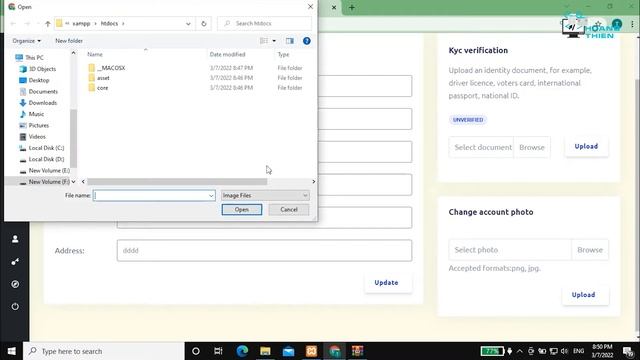
Task: Upload the Kyc verification document
Action: (x=586, y=146)
